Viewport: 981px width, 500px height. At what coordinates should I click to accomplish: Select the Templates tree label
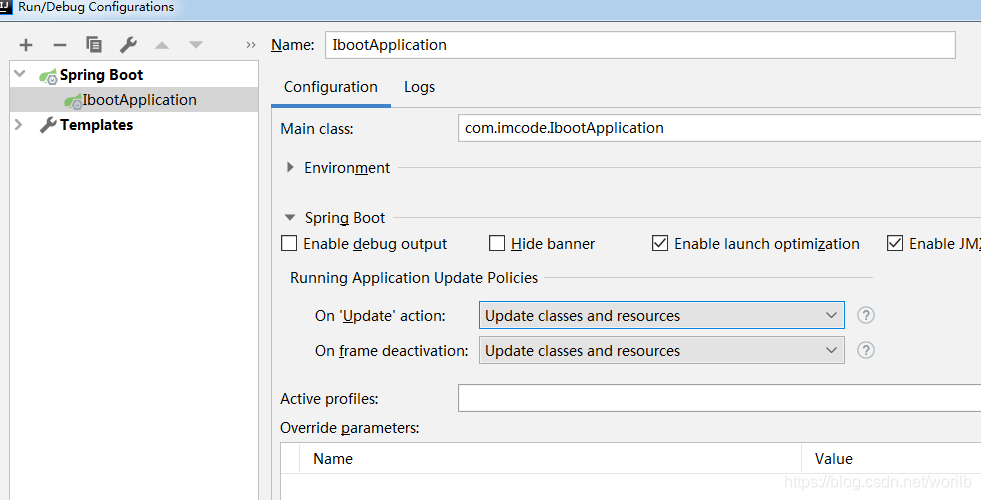[x=96, y=125]
